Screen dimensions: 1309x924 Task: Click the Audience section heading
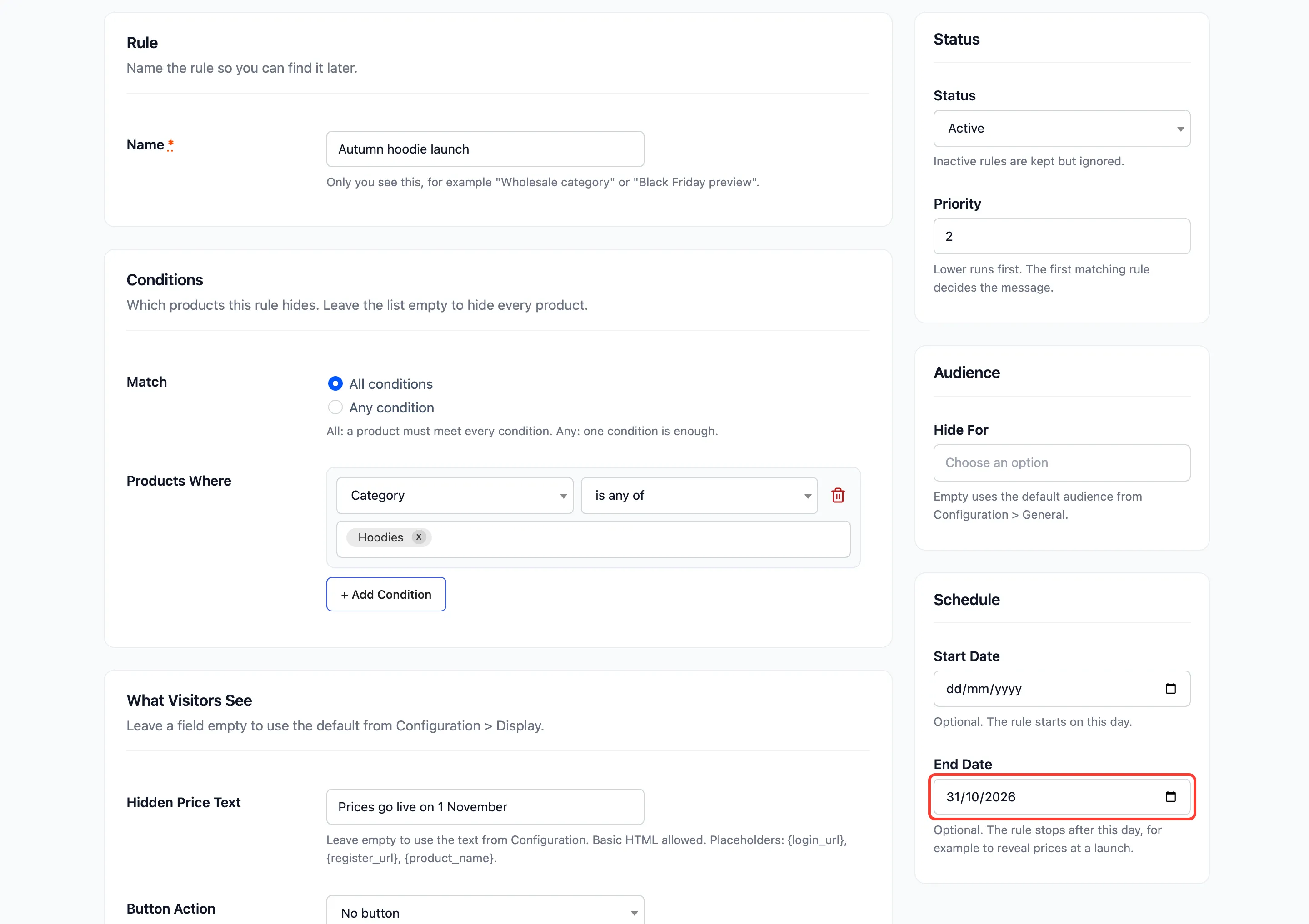pos(966,372)
